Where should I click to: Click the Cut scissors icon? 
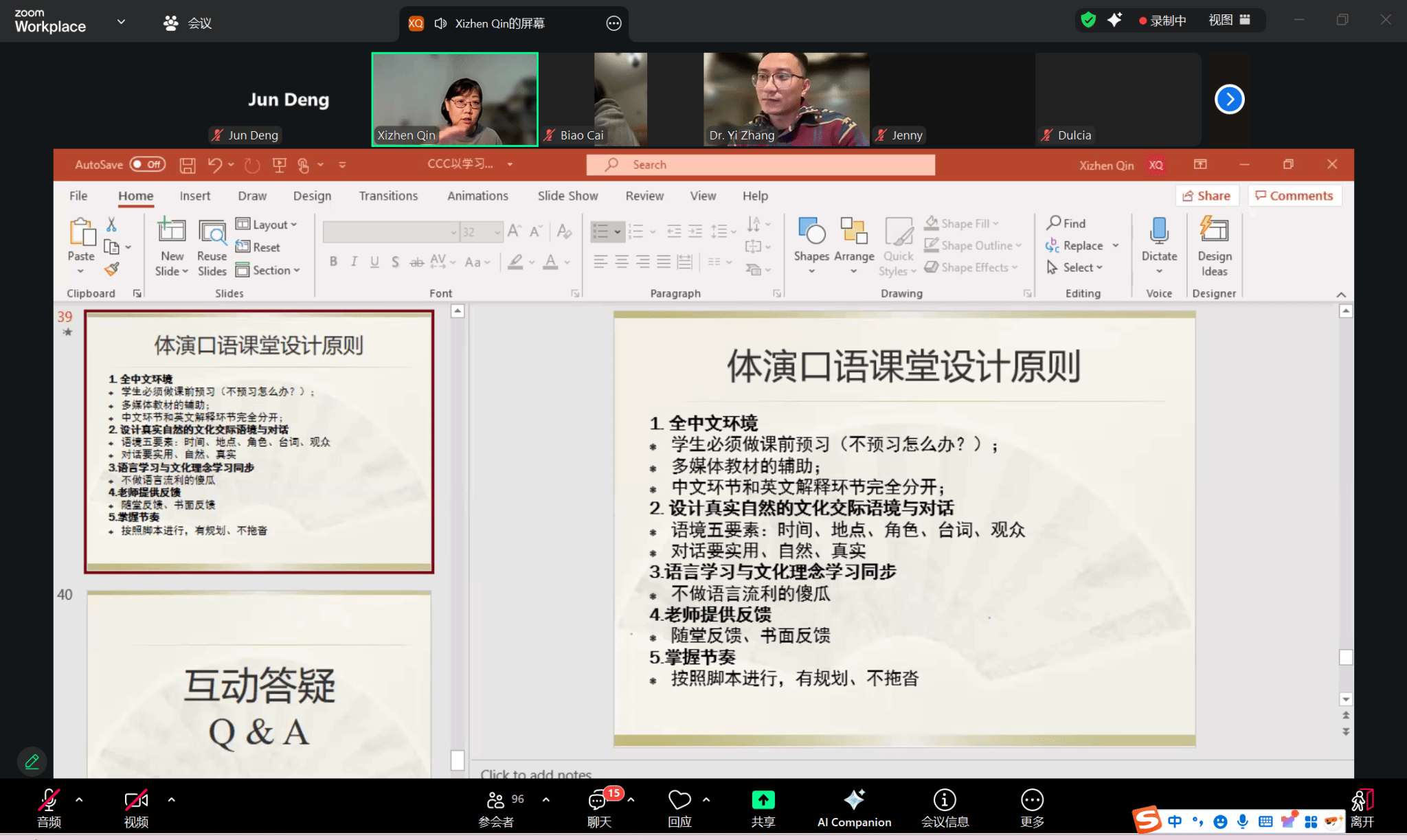pyautogui.click(x=111, y=224)
